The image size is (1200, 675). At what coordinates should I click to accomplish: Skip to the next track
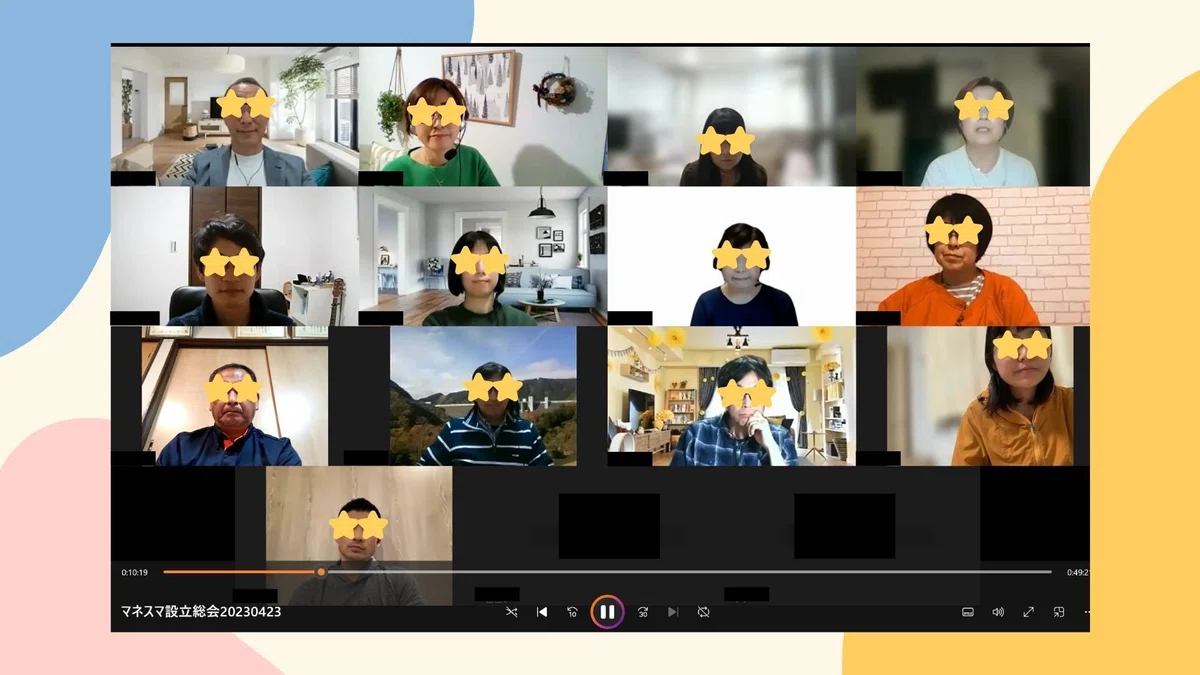point(673,612)
